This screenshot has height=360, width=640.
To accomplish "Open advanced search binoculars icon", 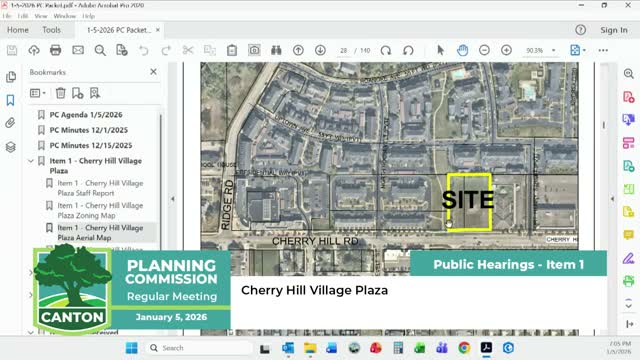I will [276, 50].
